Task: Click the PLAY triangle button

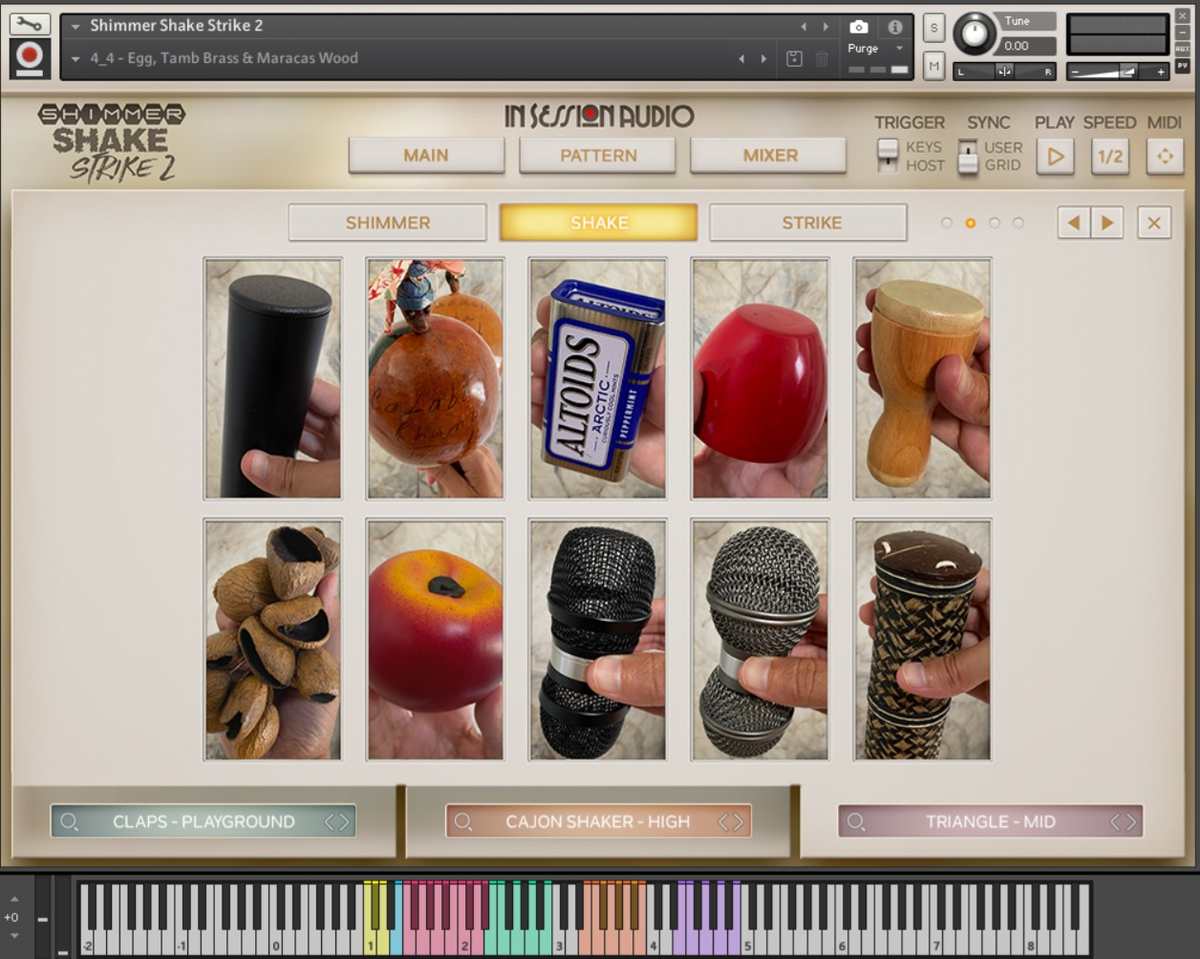Action: pos(1055,157)
